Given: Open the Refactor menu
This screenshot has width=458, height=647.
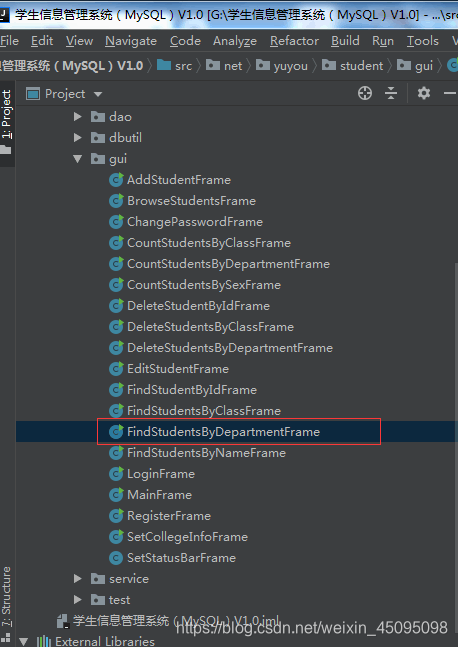Looking at the screenshot, I should (x=294, y=41).
